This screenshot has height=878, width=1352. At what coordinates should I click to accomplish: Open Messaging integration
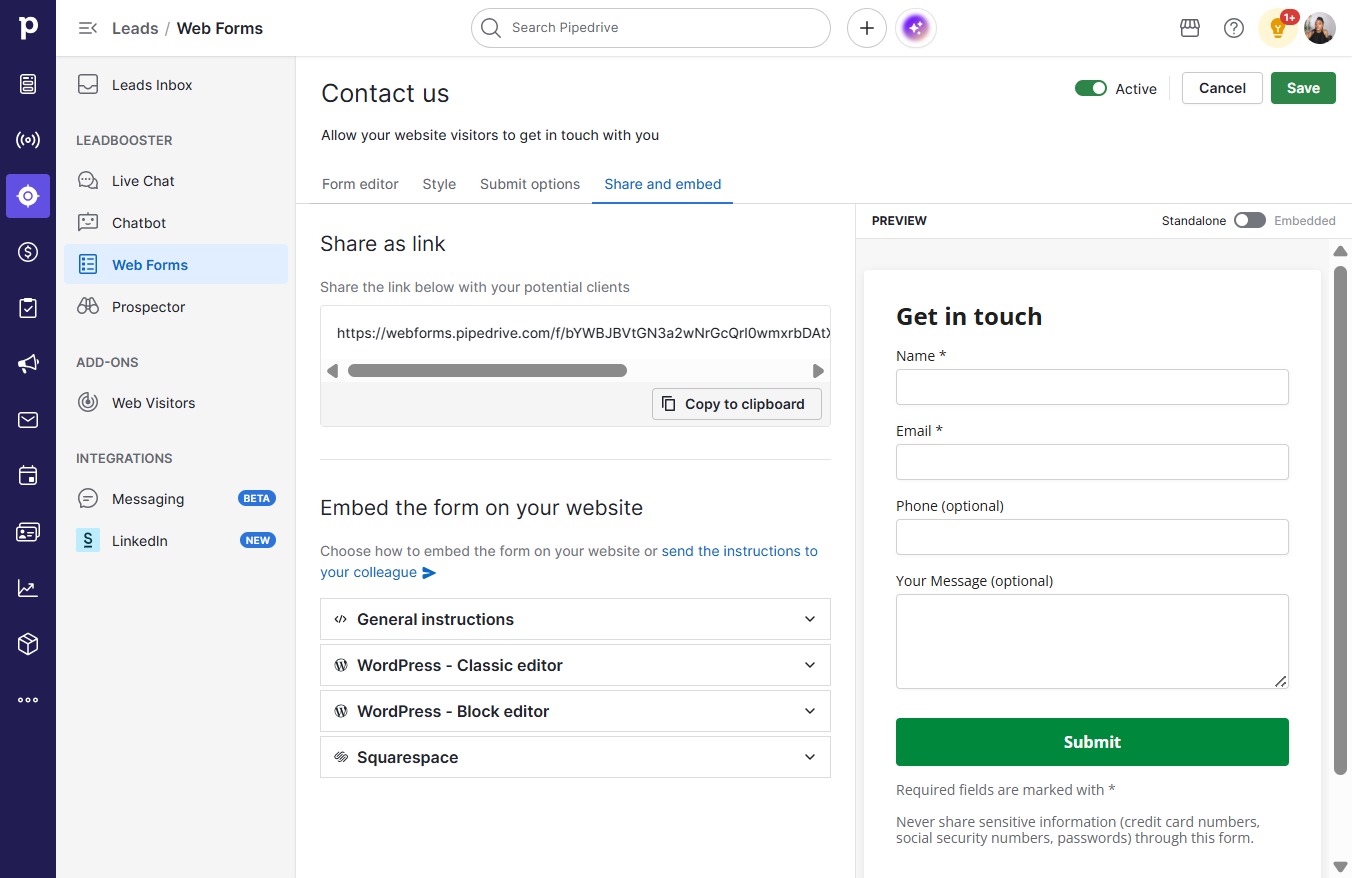coord(176,499)
